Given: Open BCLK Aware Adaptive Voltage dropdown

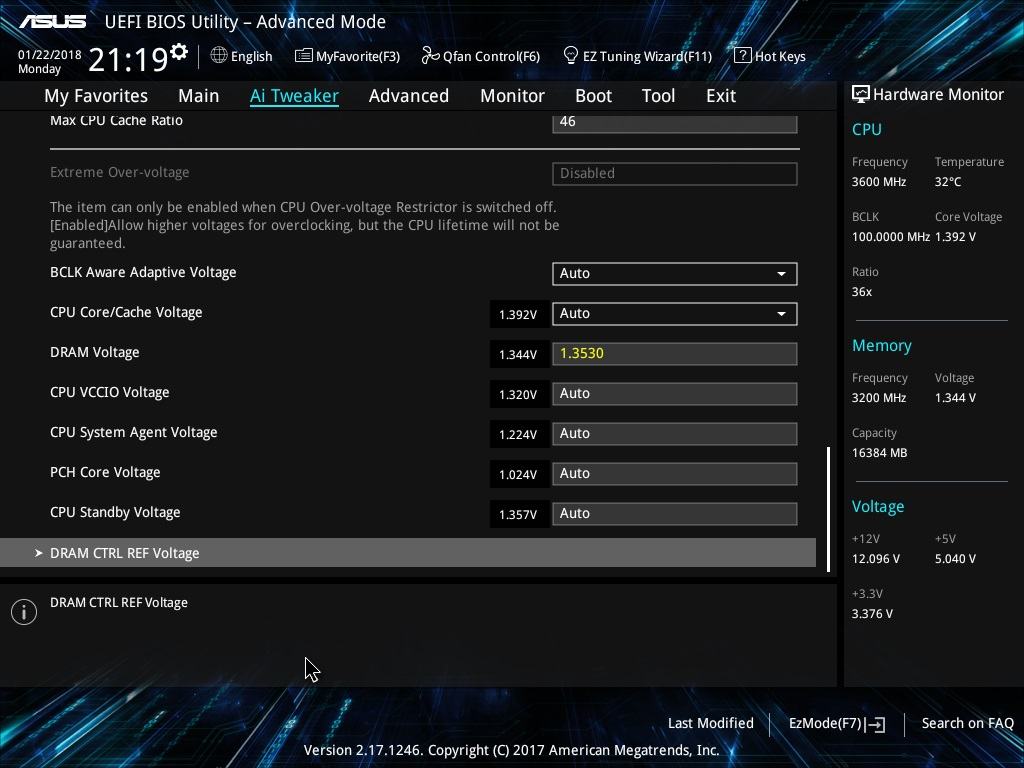Looking at the screenshot, I should (x=675, y=274).
